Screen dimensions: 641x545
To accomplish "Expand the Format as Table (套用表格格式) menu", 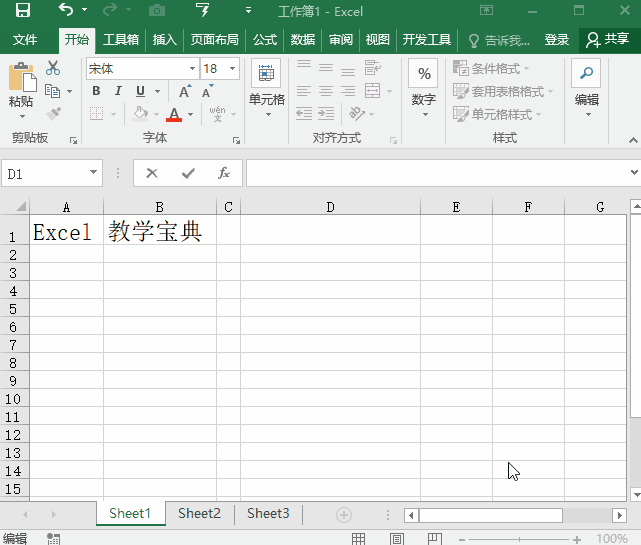I will tap(503, 91).
